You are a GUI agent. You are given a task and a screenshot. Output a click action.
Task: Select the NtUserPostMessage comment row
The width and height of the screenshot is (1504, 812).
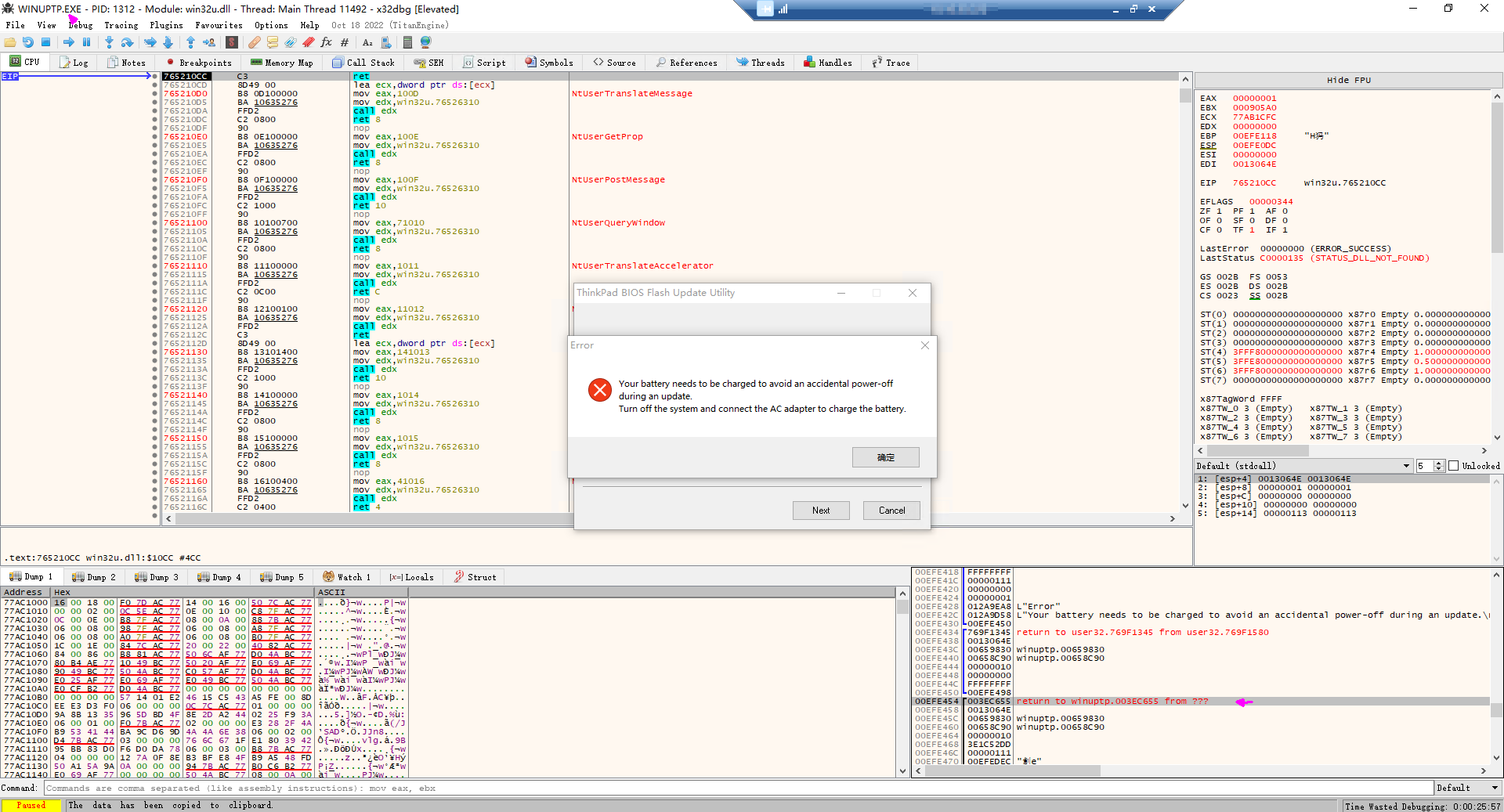point(618,180)
